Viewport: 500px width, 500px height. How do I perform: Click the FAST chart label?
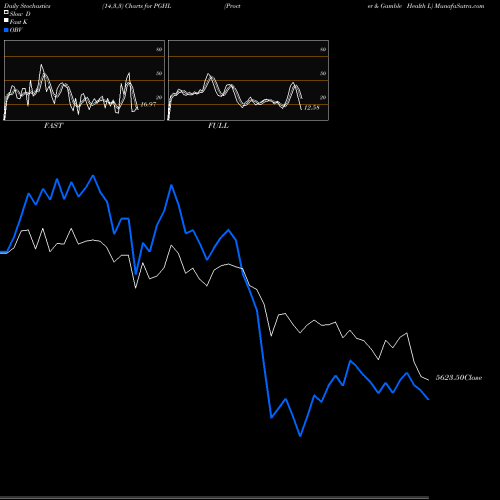click(x=54, y=126)
